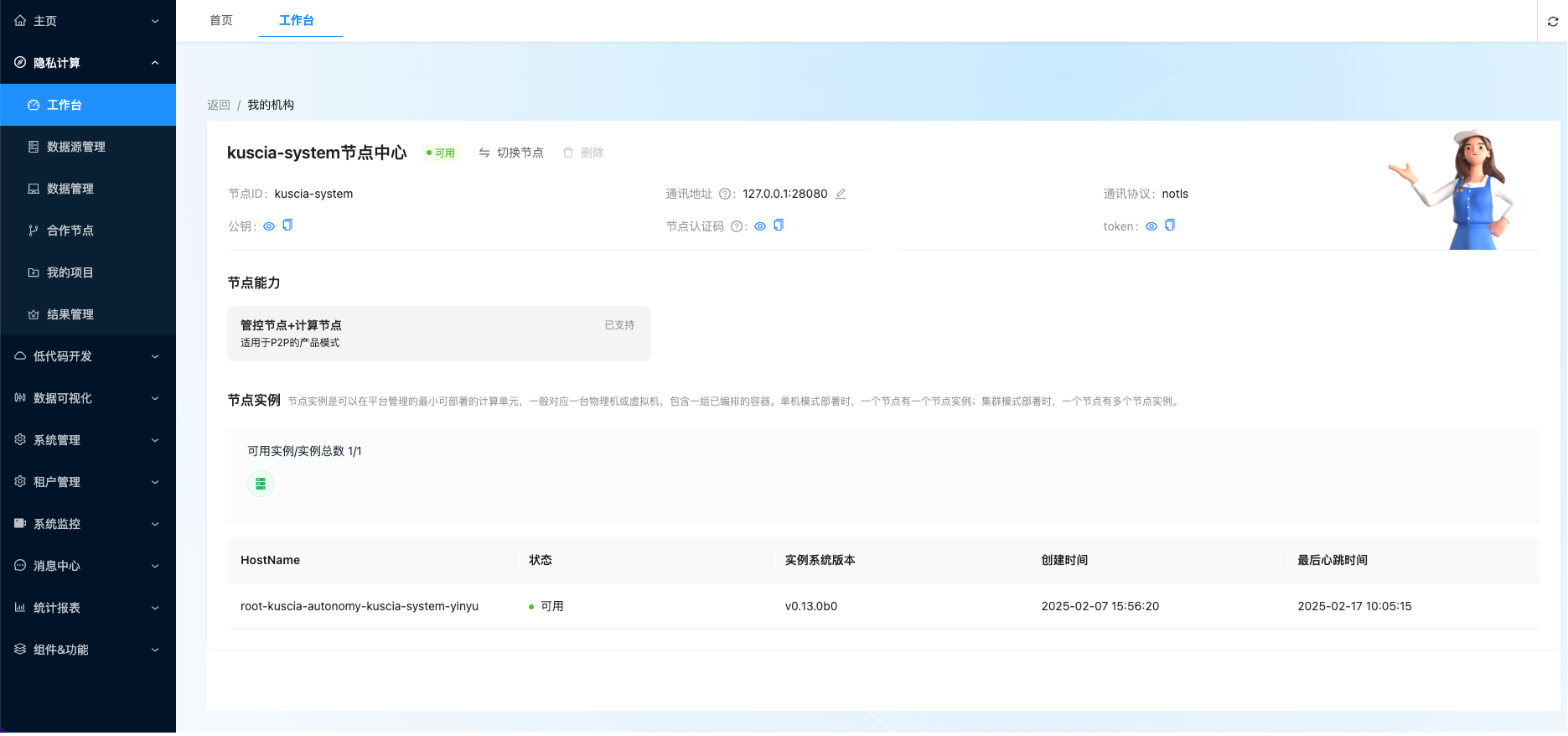The height and width of the screenshot is (736, 1568).
Task: Click the 数据管理 laptop icon
Action: (x=34, y=189)
